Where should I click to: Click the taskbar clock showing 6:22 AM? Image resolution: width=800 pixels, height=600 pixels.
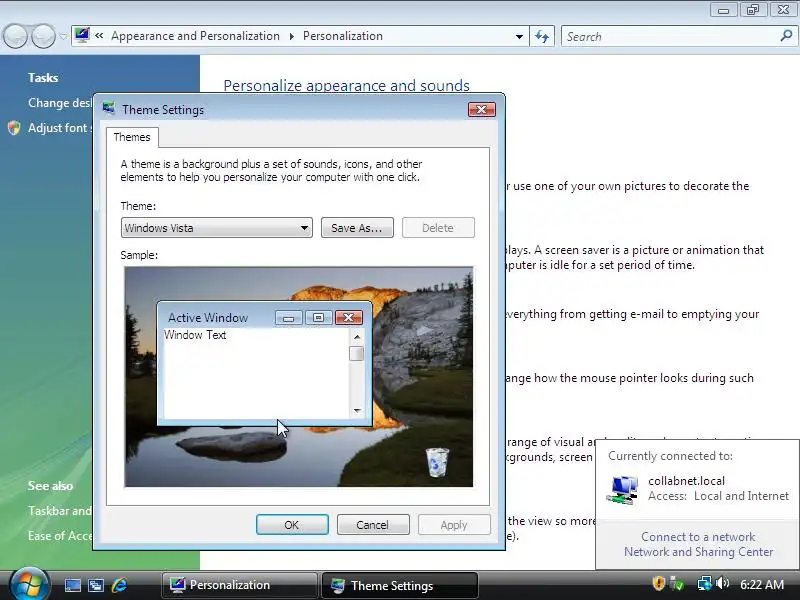(x=762, y=584)
